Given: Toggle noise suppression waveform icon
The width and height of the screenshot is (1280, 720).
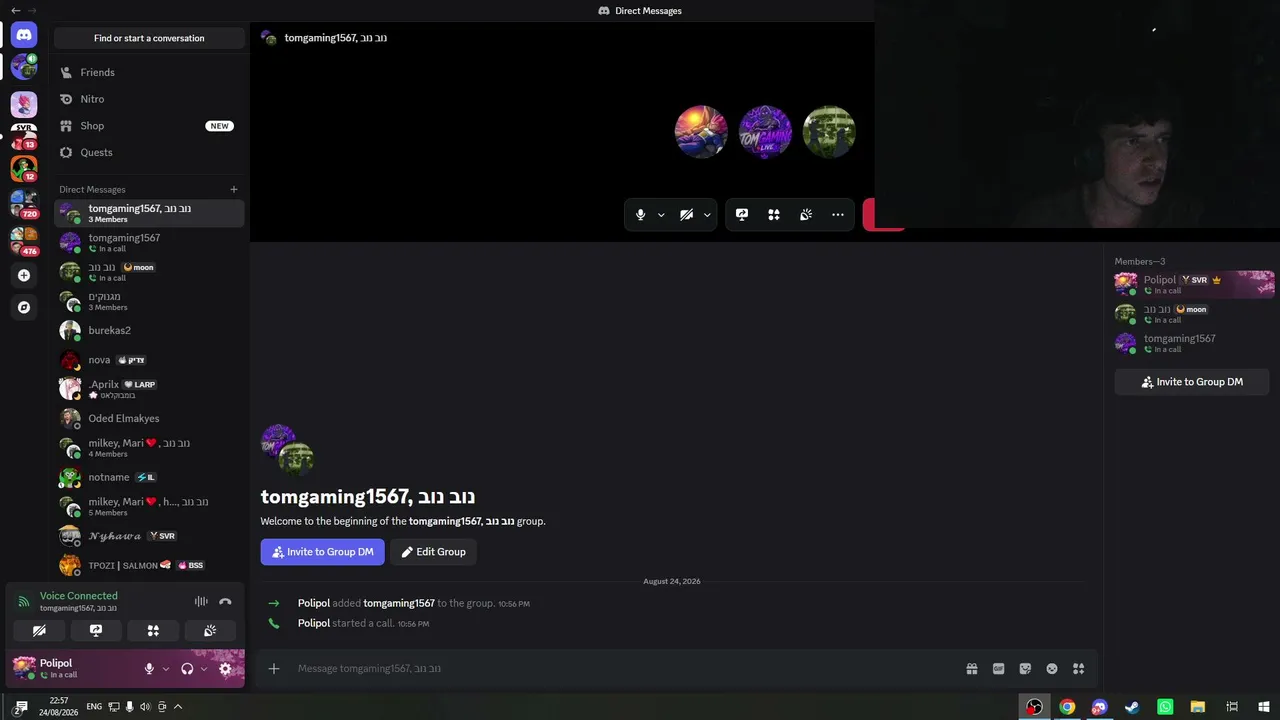Looking at the screenshot, I should pos(201,602).
